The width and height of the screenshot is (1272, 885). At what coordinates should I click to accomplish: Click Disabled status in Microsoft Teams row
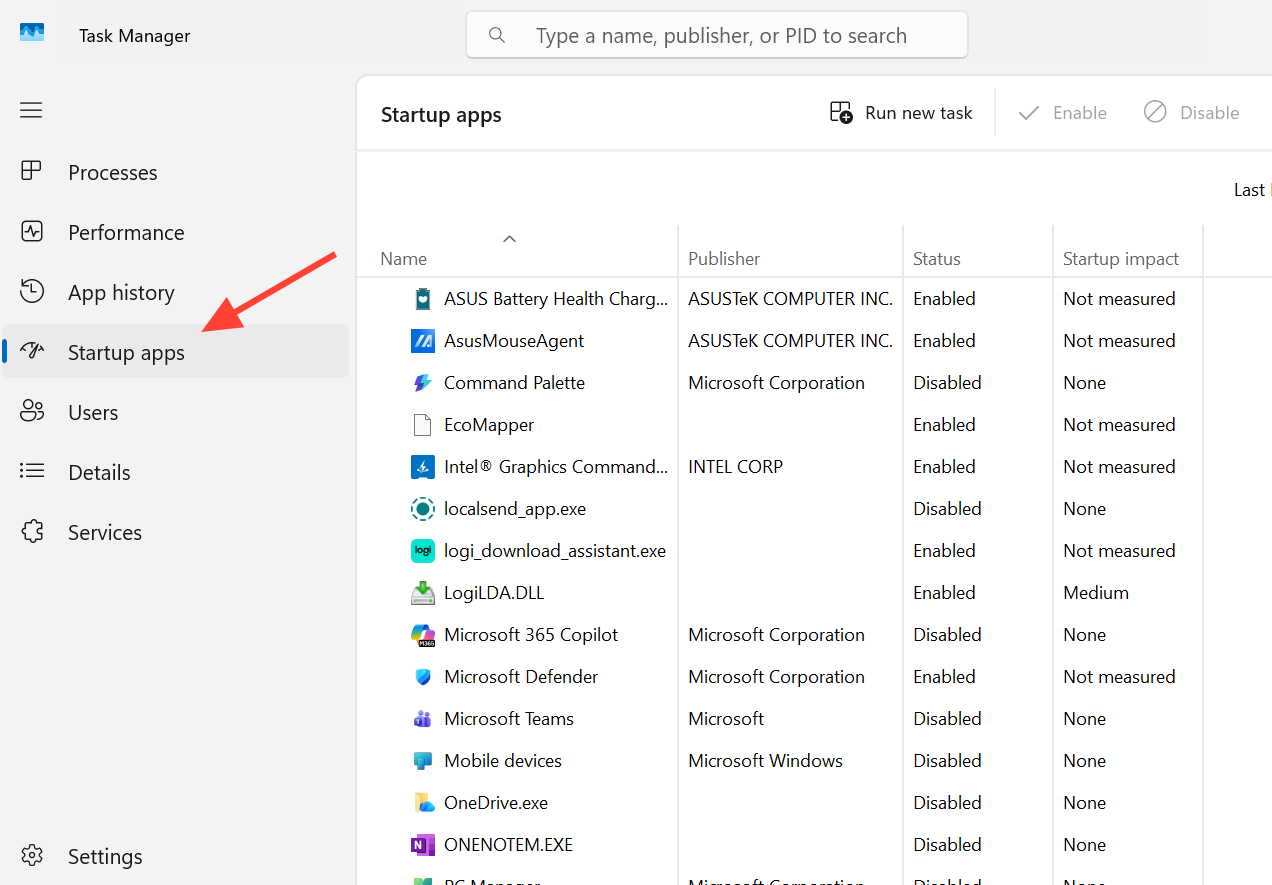pyautogui.click(x=947, y=719)
